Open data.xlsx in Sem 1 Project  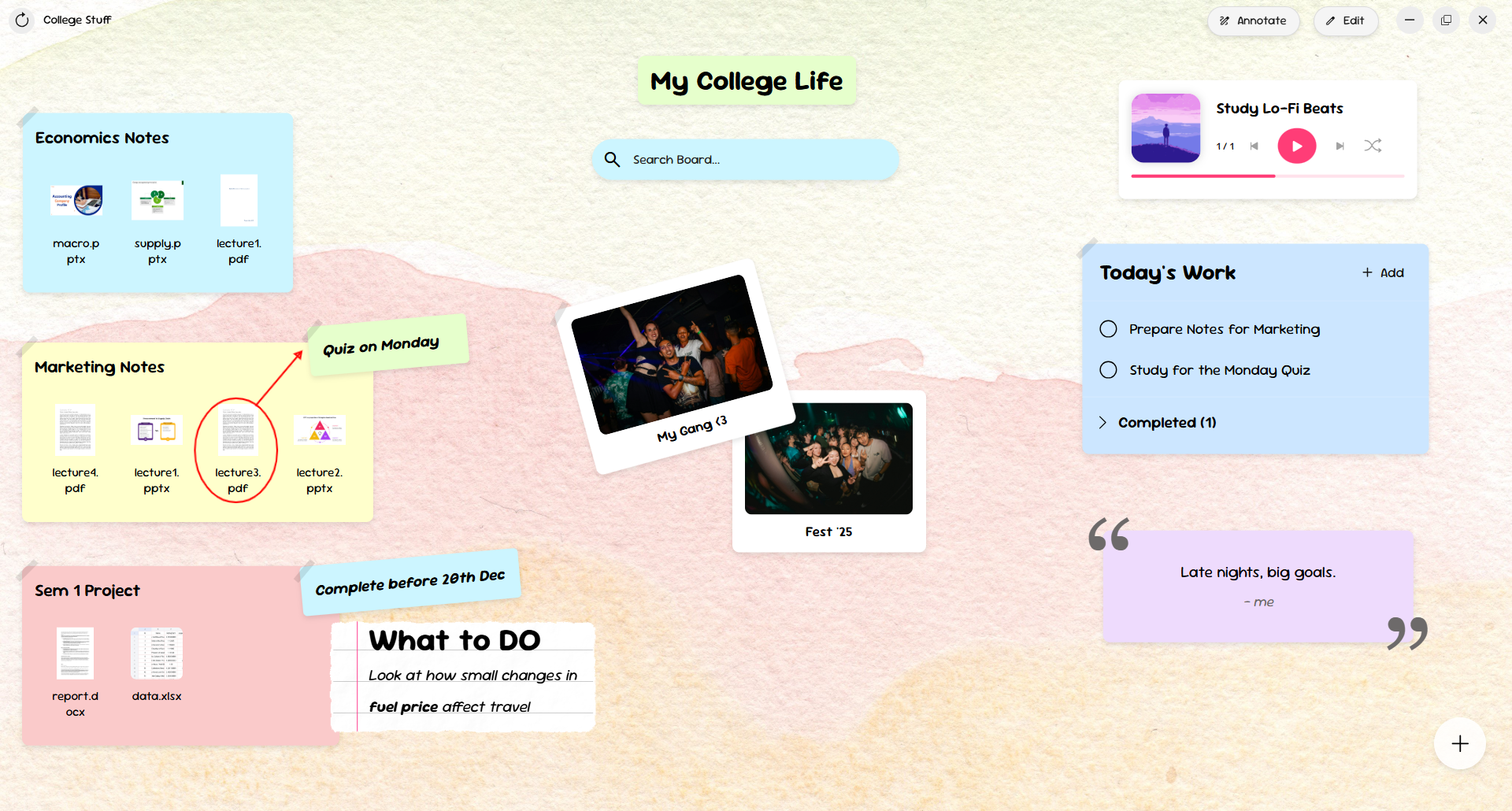[x=157, y=665]
